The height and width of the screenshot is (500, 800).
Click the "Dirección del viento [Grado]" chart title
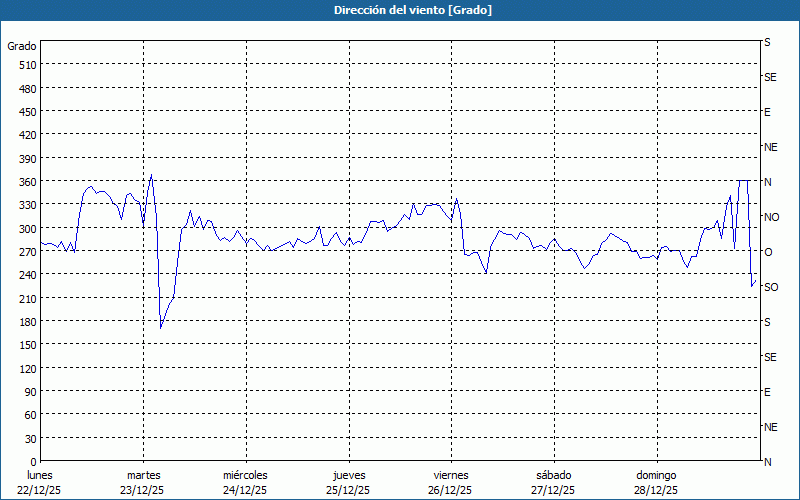[x=399, y=10]
